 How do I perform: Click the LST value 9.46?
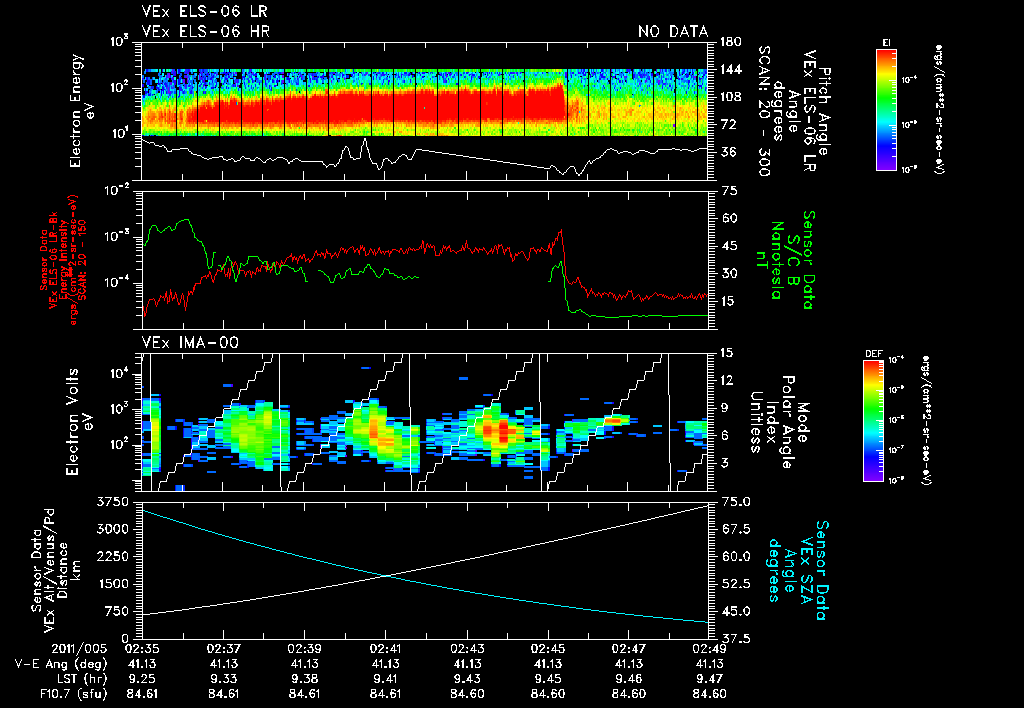(x=628, y=679)
